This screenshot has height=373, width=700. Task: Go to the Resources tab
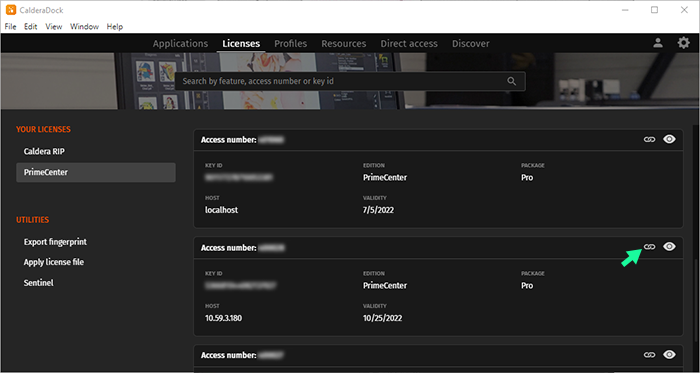344,44
